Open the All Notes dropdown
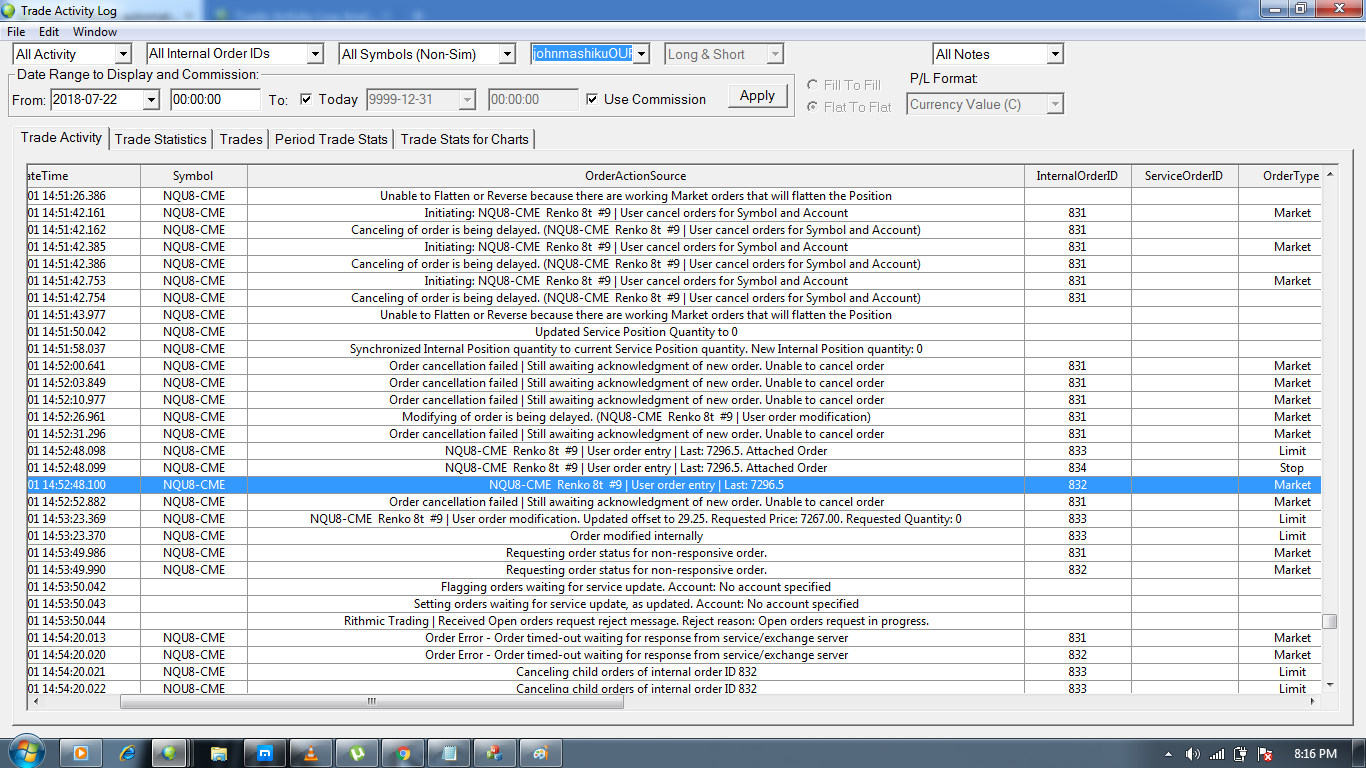The image size is (1366, 768). [x=1055, y=54]
